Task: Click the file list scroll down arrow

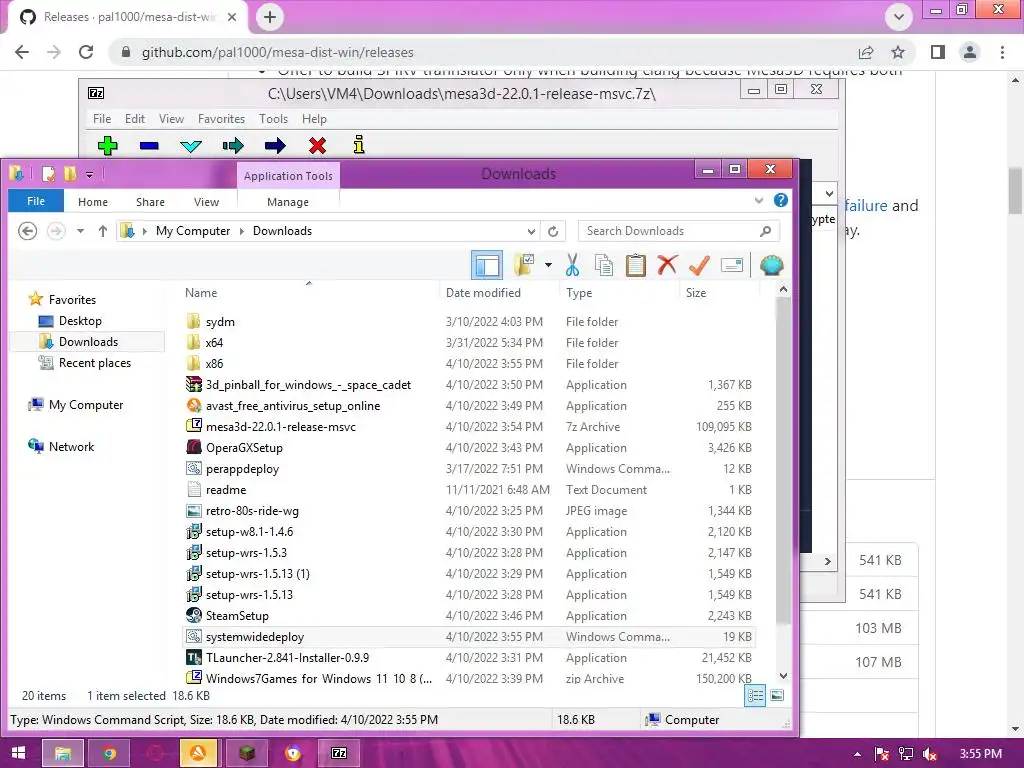Action: coord(783,677)
